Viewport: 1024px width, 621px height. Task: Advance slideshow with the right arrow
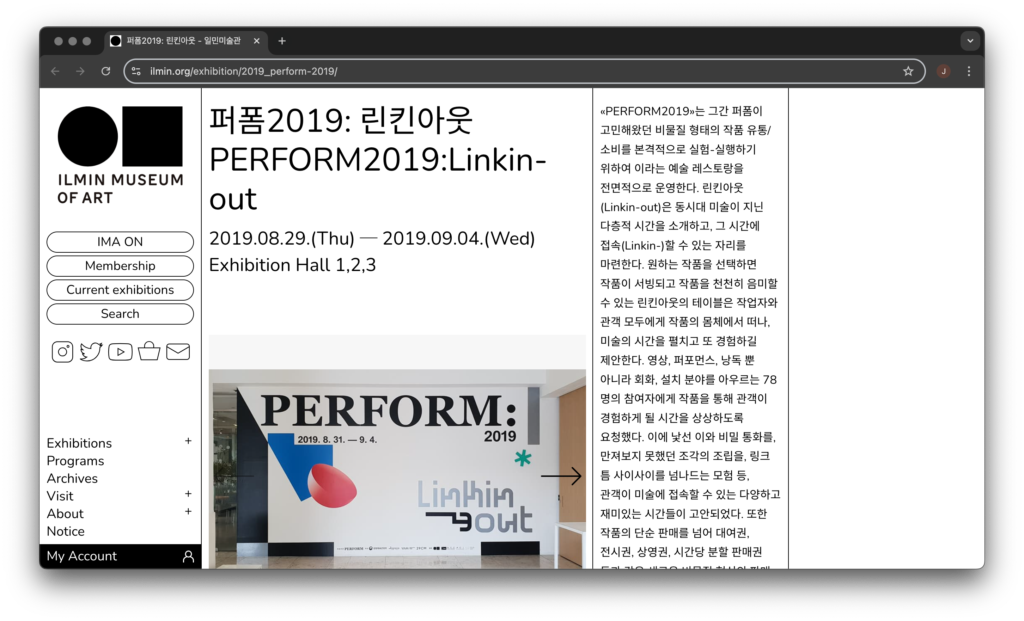point(561,477)
